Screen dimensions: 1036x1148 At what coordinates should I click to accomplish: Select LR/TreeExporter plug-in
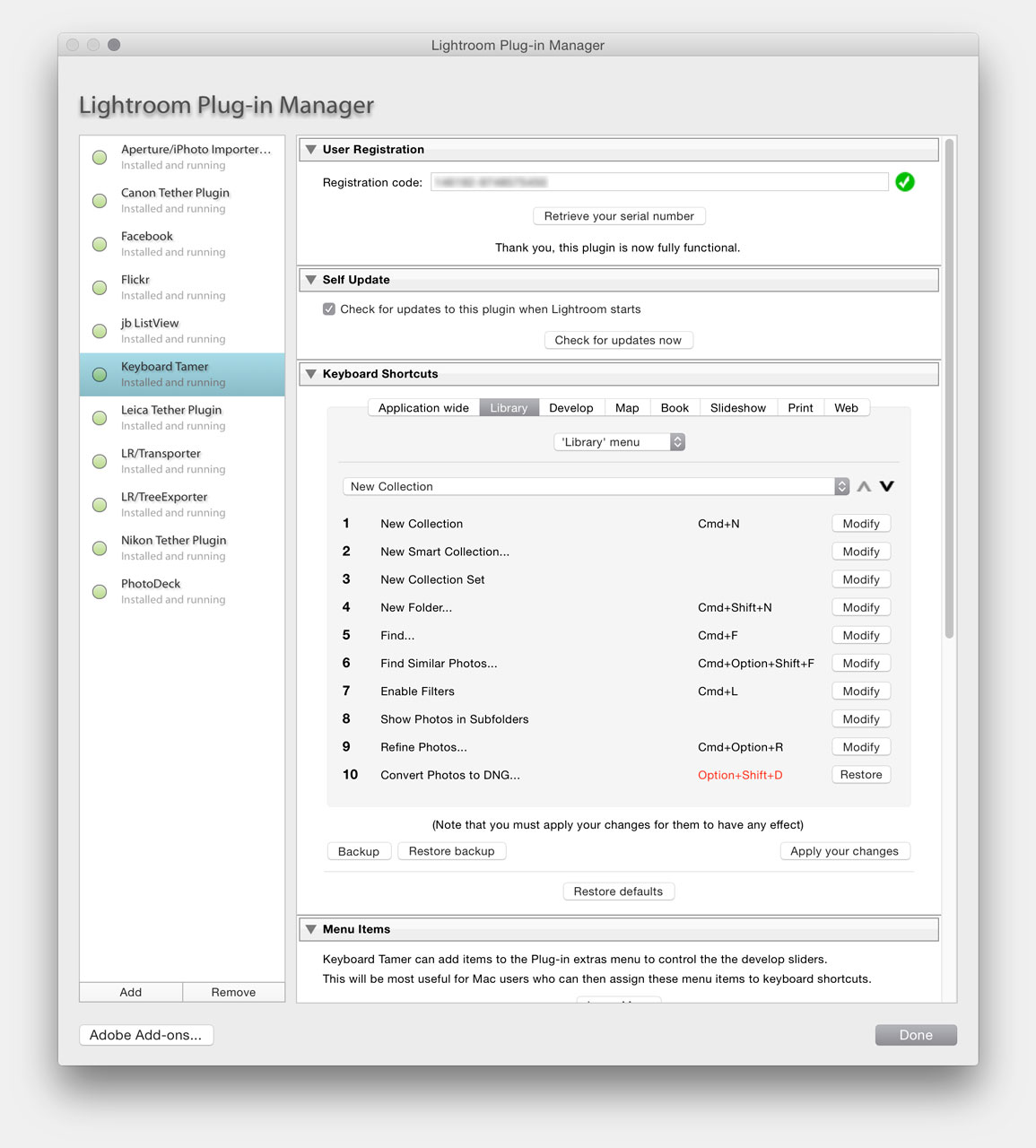[182, 505]
